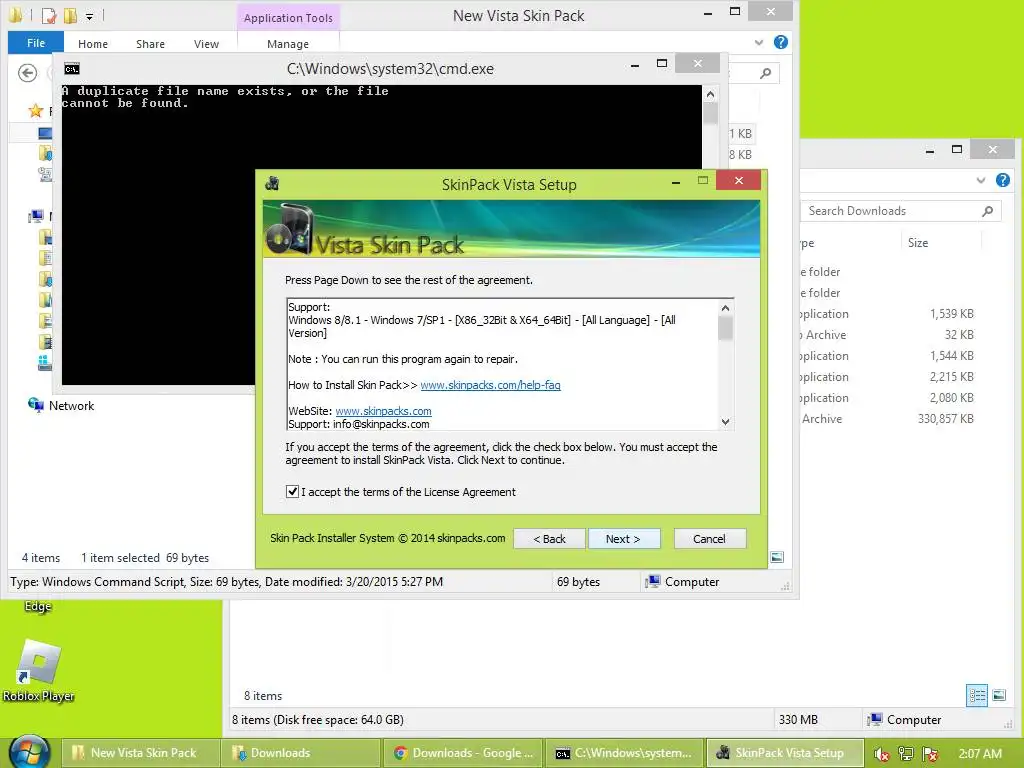This screenshot has width=1024, height=768.
Task: Open the File tab in New Vista Skin Pack
Action: pos(36,43)
